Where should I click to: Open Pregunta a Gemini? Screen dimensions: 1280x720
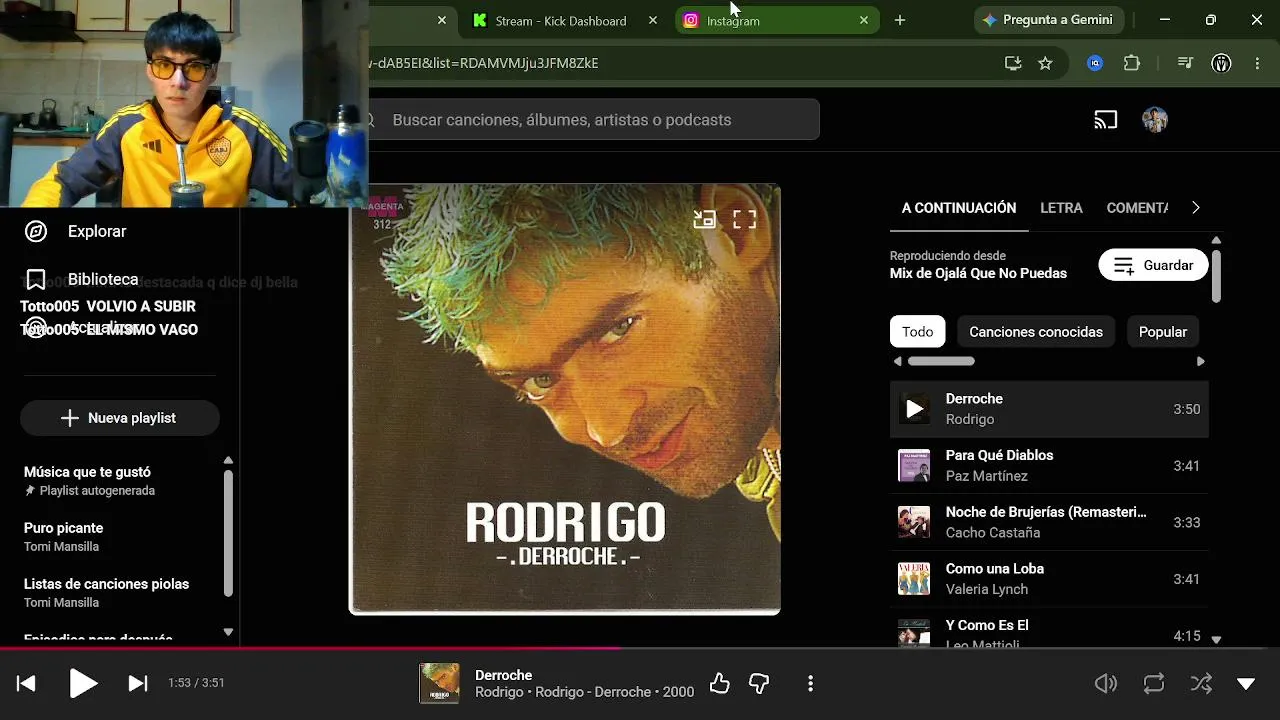1050,20
